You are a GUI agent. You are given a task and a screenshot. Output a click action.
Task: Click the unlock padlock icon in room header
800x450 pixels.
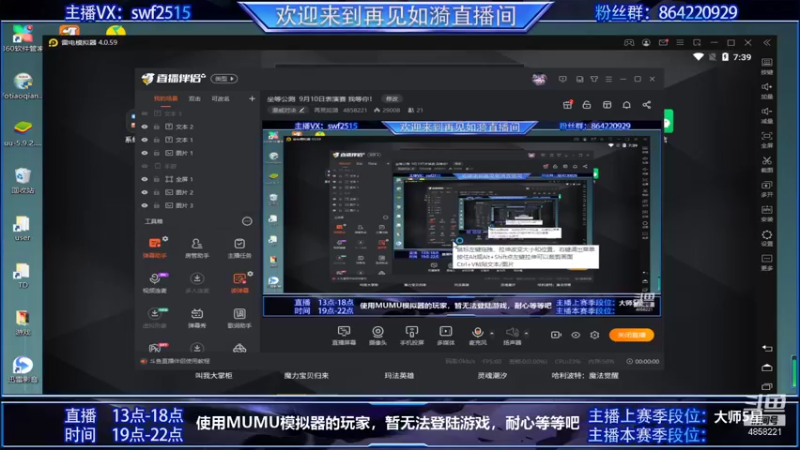(587, 105)
